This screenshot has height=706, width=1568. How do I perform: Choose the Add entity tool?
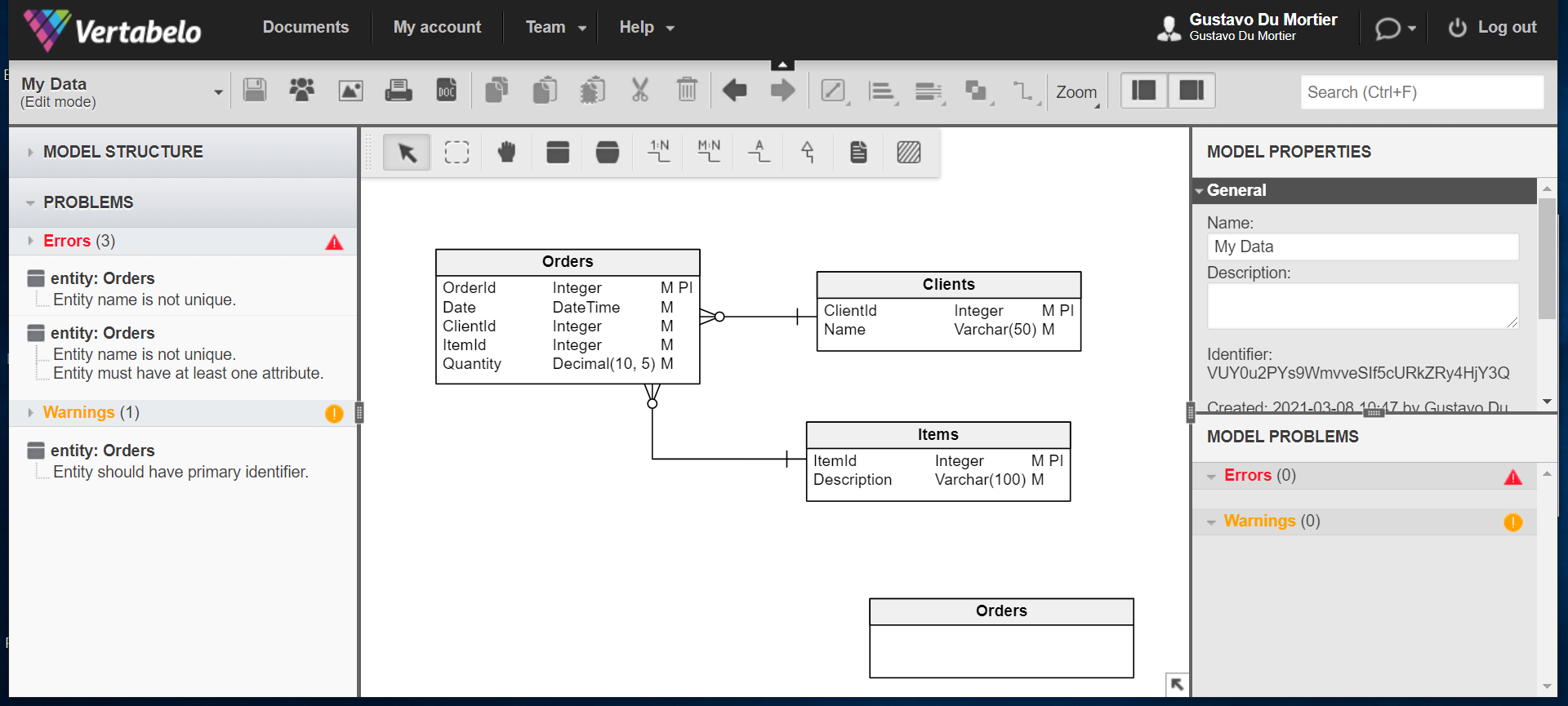click(558, 152)
